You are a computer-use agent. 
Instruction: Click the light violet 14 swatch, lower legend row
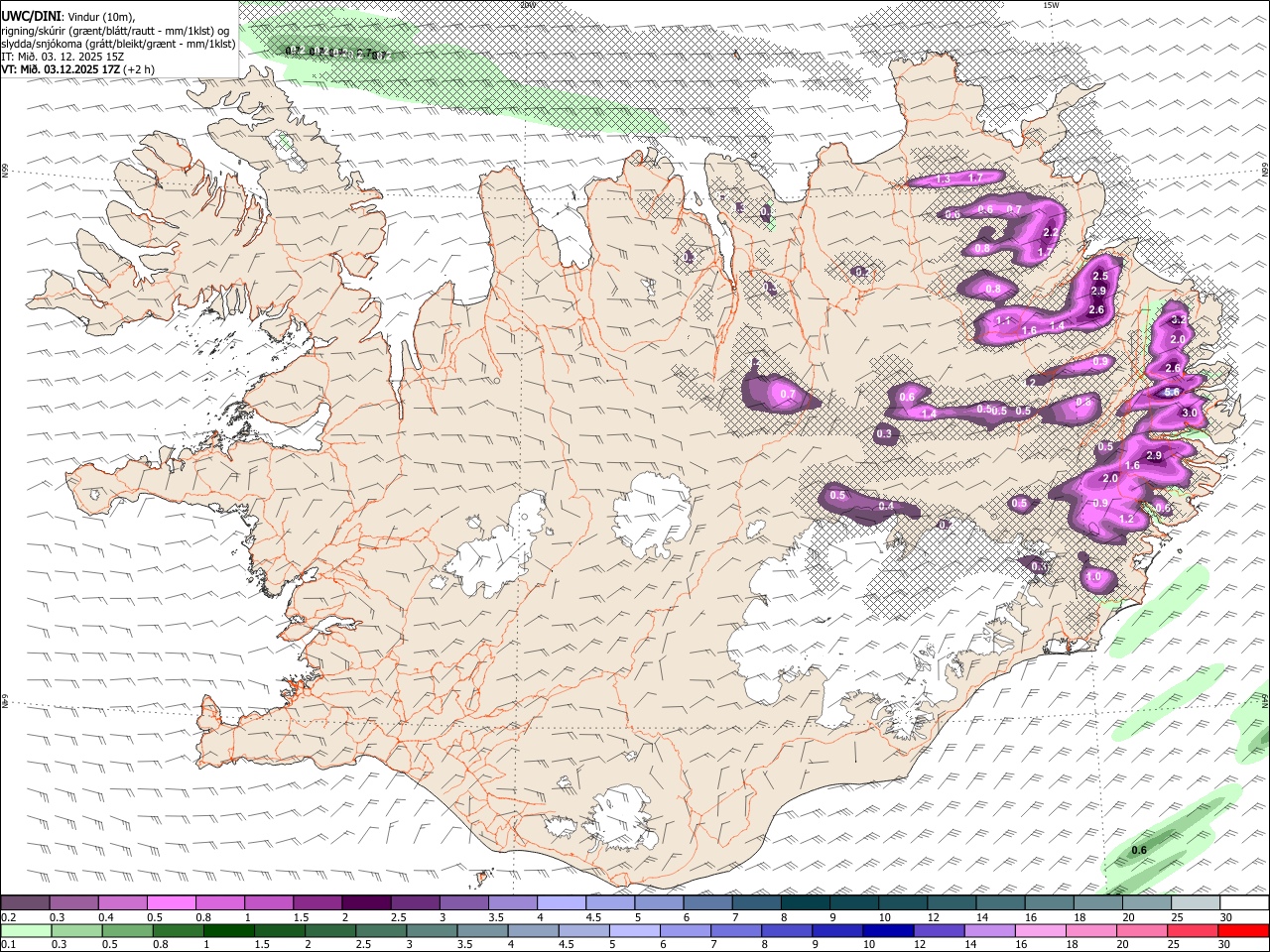click(x=989, y=931)
